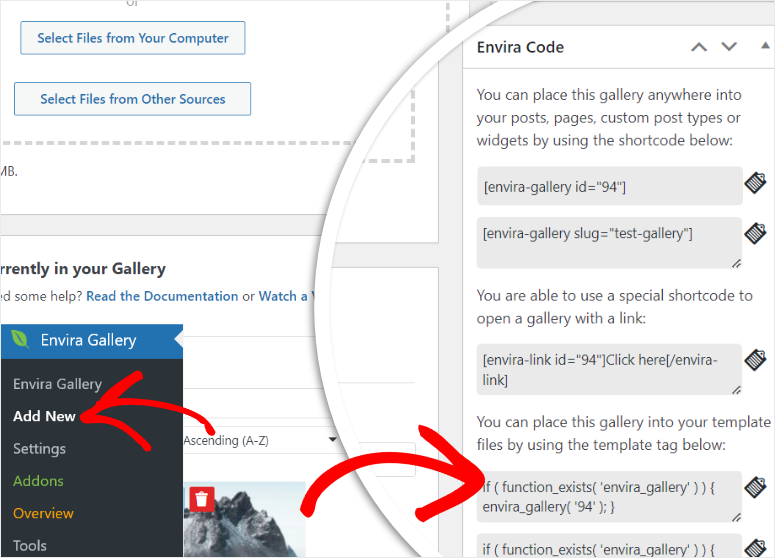Copy the envira-link shortcode
Screen dimensions: 775x558
[756, 360]
